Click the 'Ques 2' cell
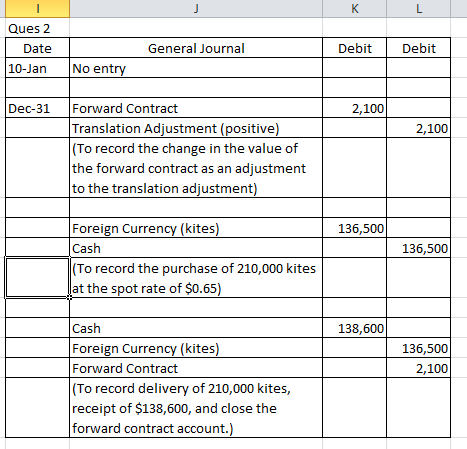467x449 pixels. (x=37, y=28)
